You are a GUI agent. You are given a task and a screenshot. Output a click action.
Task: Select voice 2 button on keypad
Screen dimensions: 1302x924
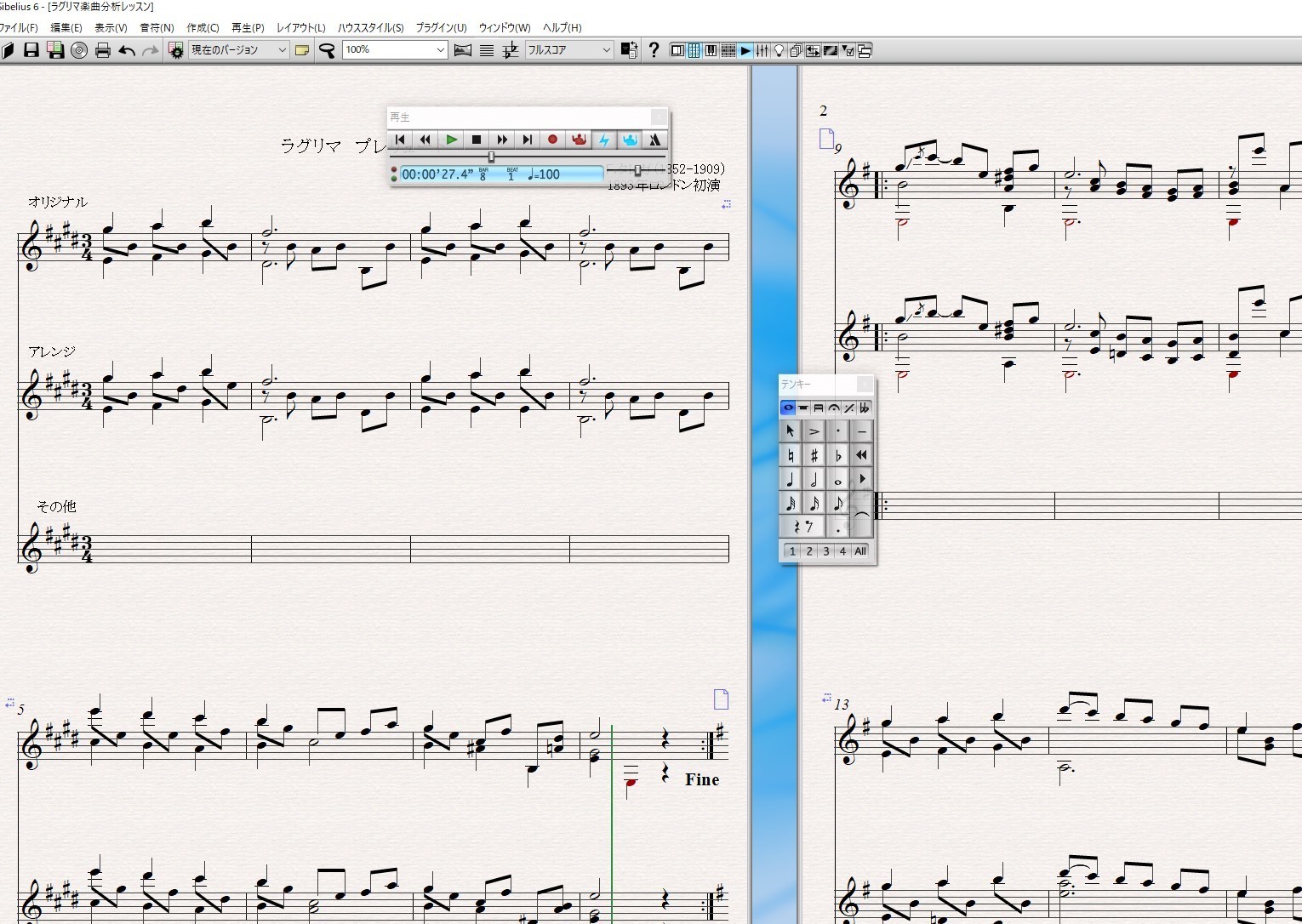coord(809,551)
